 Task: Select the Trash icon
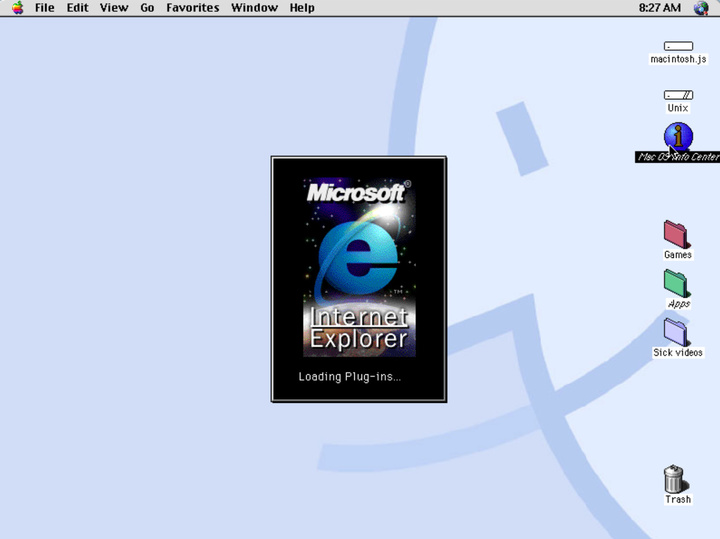coord(677,479)
